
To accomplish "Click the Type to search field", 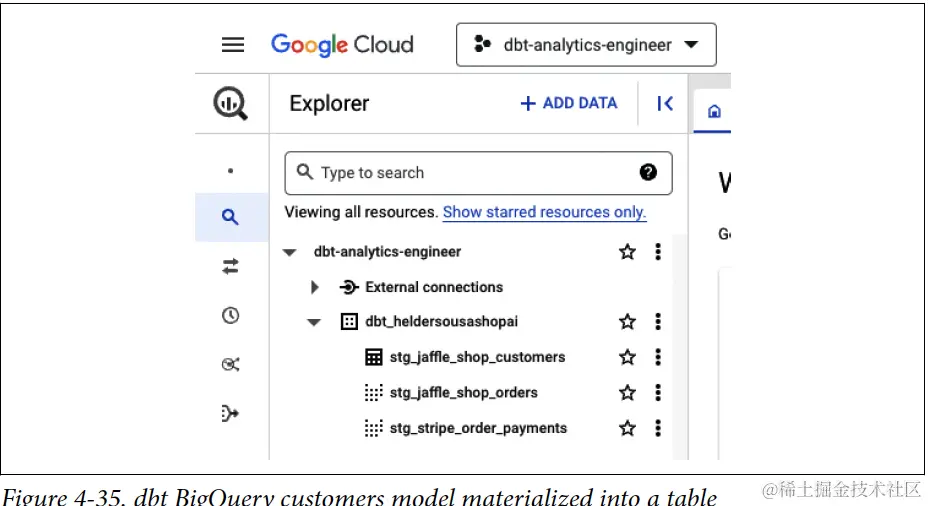I will click(x=470, y=173).
